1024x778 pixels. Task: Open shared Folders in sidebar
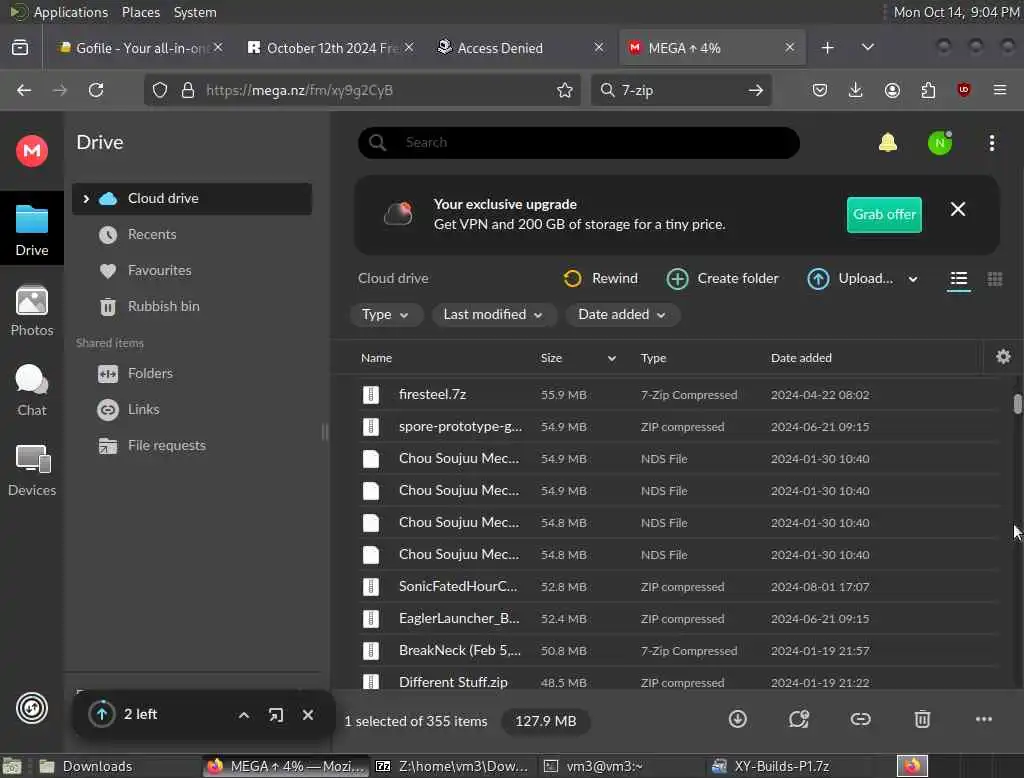[191, 374]
